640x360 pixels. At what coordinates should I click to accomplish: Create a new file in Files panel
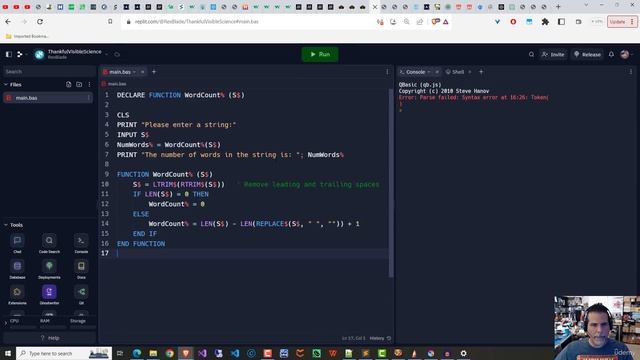coord(69,84)
